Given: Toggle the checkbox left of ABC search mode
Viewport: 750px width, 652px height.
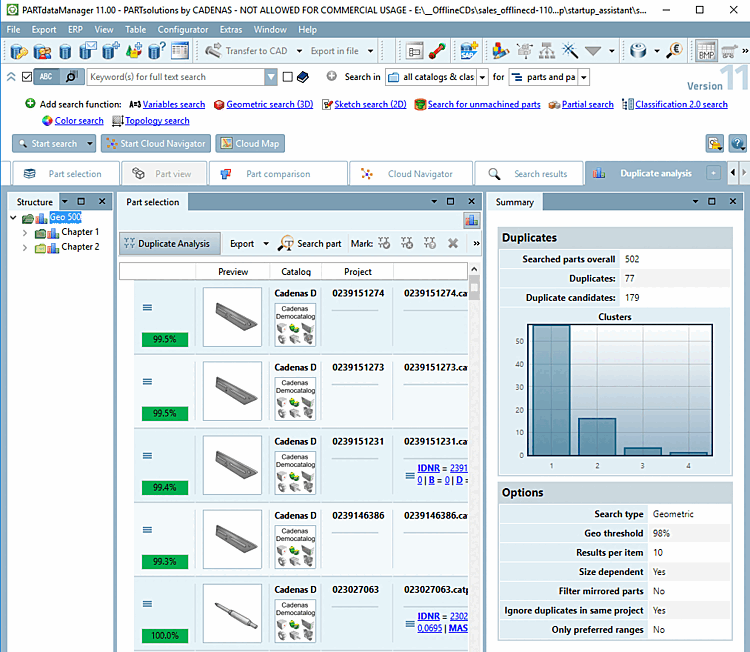Looking at the screenshot, I should [27, 77].
